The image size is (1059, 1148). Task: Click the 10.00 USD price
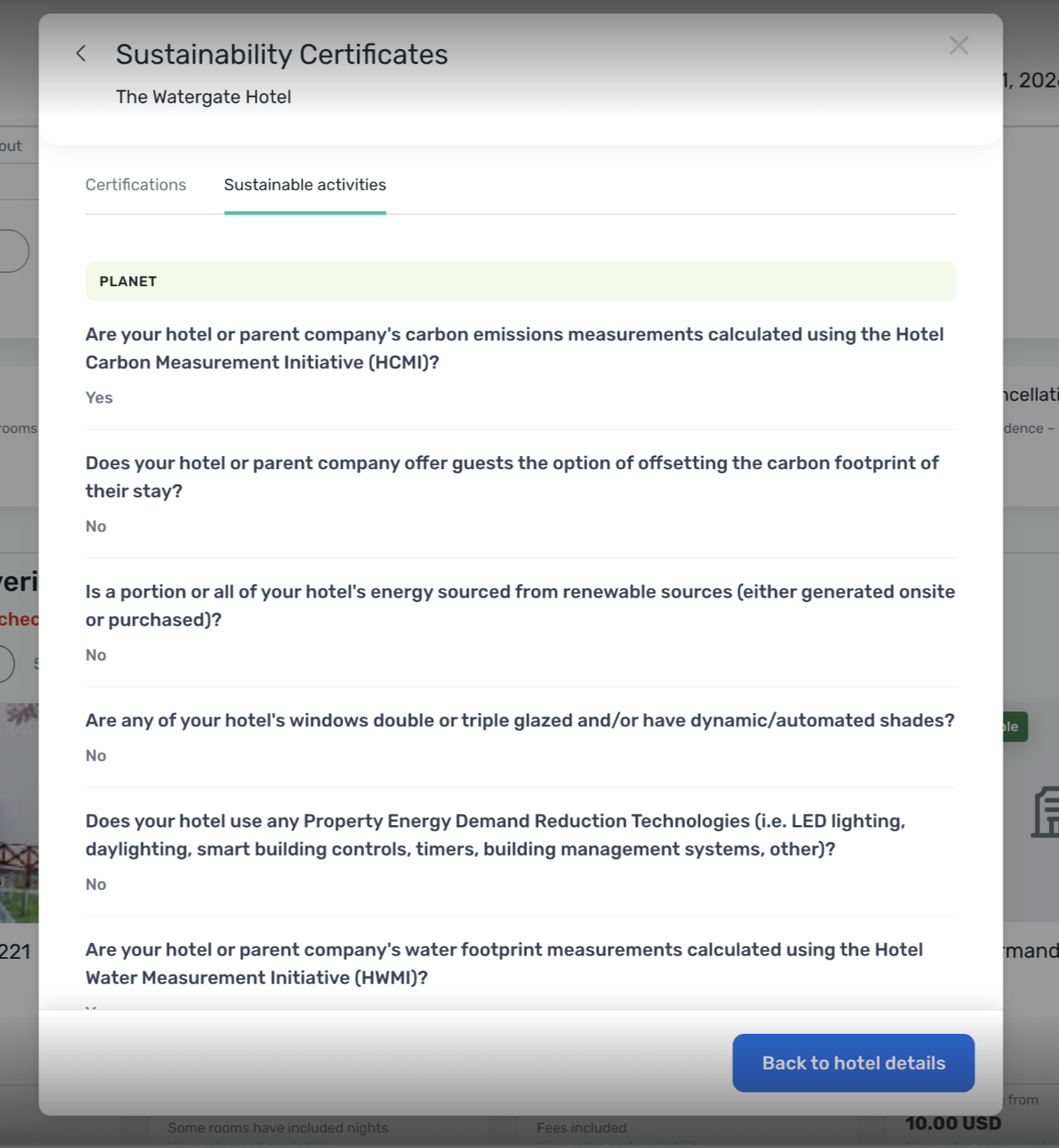click(x=953, y=1124)
